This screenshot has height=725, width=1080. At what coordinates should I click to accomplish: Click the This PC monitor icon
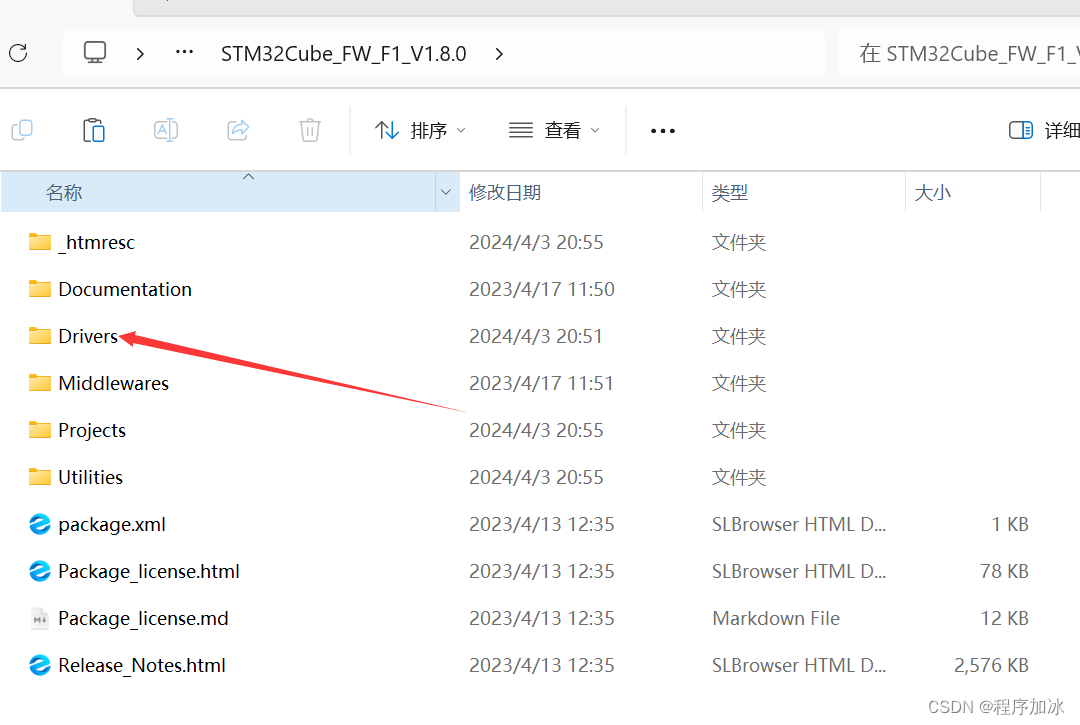pos(95,52)
